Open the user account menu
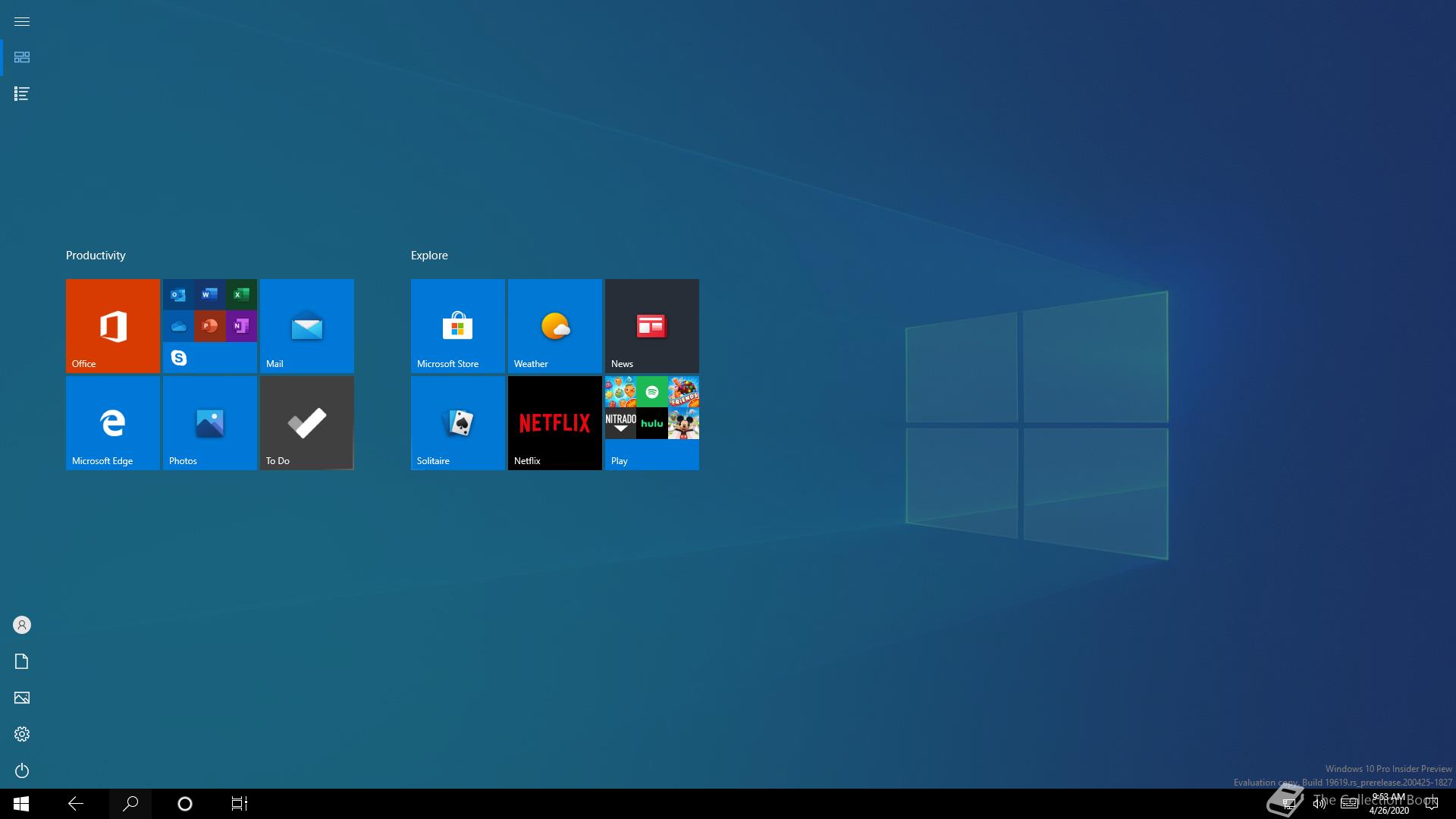Screen dimensions: 1456x819 (x=22, y=625)
